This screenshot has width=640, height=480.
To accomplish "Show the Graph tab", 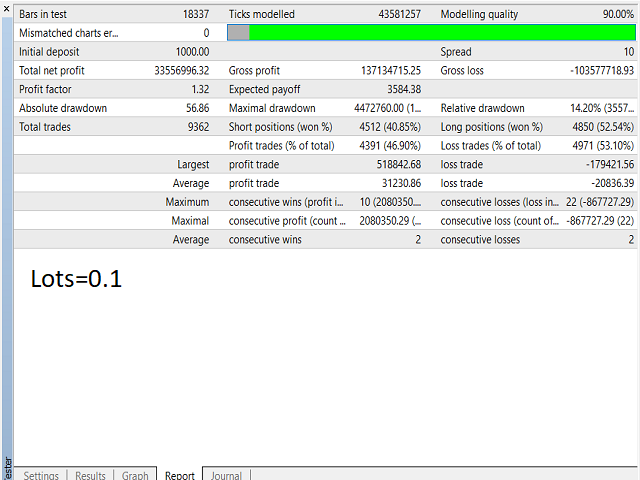I will (135, 475).
